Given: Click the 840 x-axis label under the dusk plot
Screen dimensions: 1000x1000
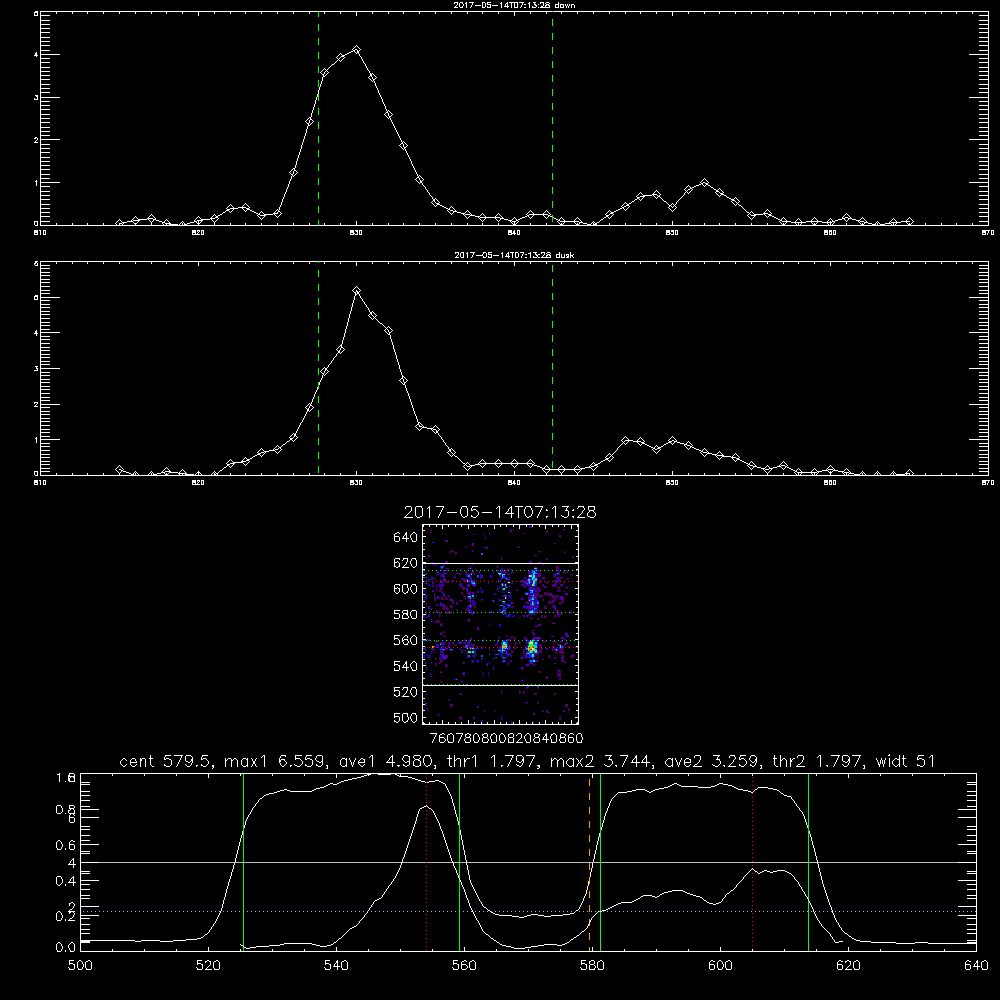Looking at the screenshot, I should [x=514, y=483].
